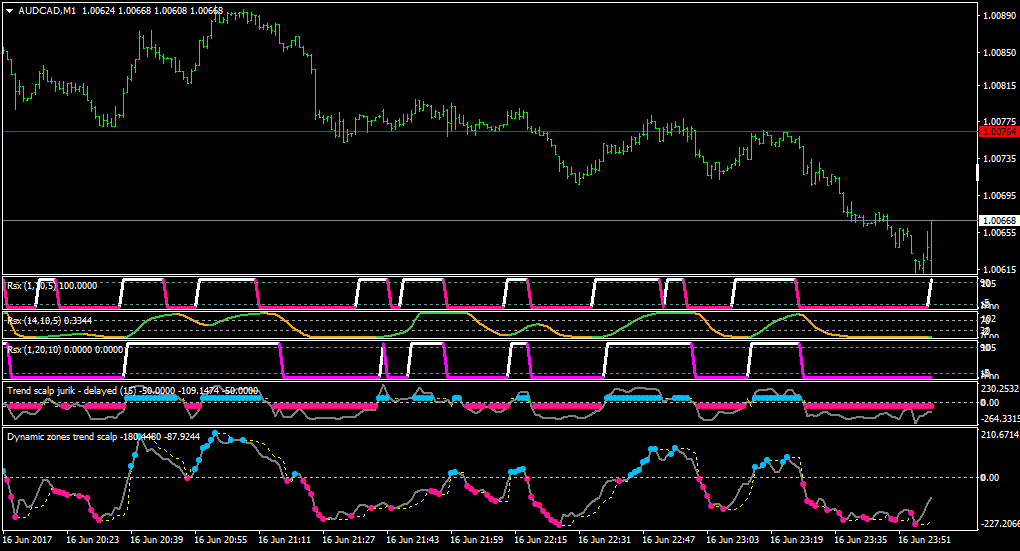
Task: Select the gray bid price line
Action: point(489,221)
